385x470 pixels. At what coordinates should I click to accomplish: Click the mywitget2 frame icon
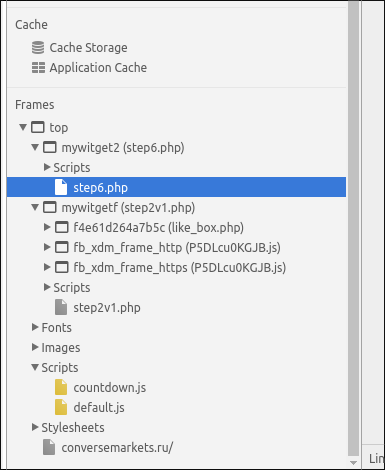(x=50, y=147)
